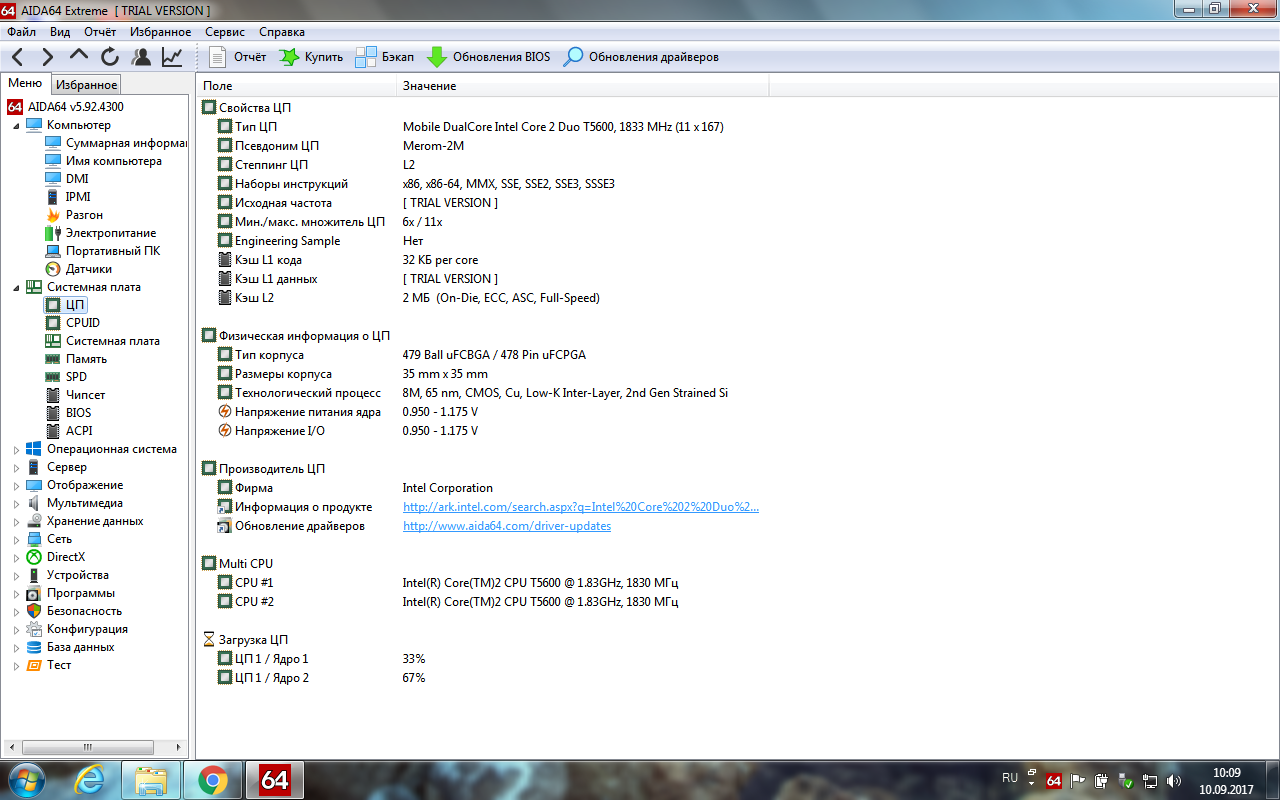The image size is (1280, 800).
Task: Open the Отчёт report toolbar button
Action: pyautogui.click(x=237, y=57)
